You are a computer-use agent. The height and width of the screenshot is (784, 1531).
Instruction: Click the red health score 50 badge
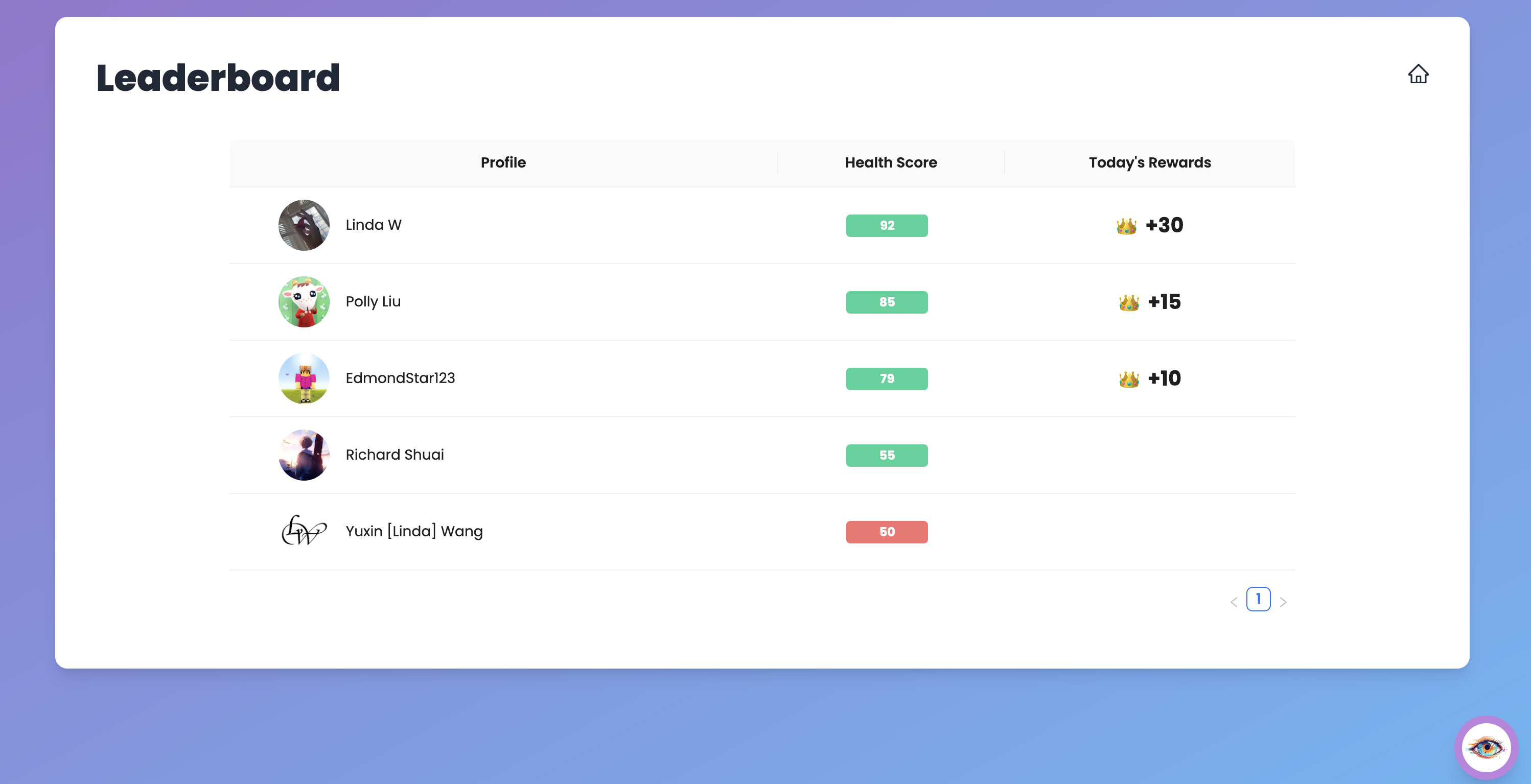point(886,532)
